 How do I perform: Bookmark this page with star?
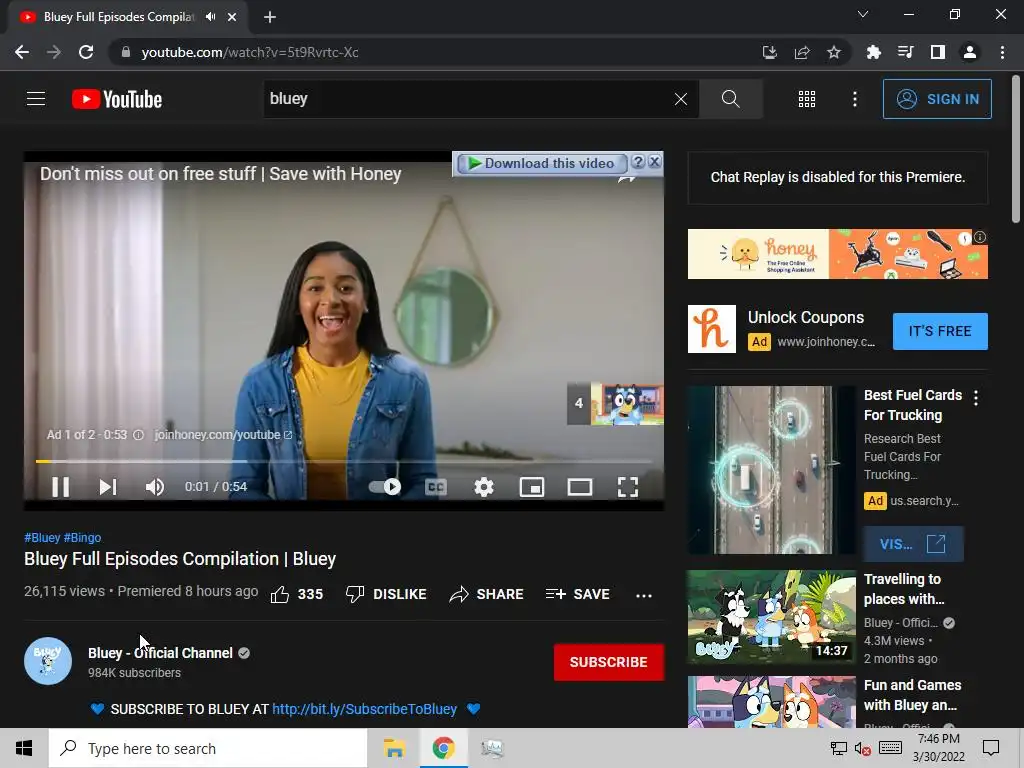pyautogui.click(x=833, y=52)
